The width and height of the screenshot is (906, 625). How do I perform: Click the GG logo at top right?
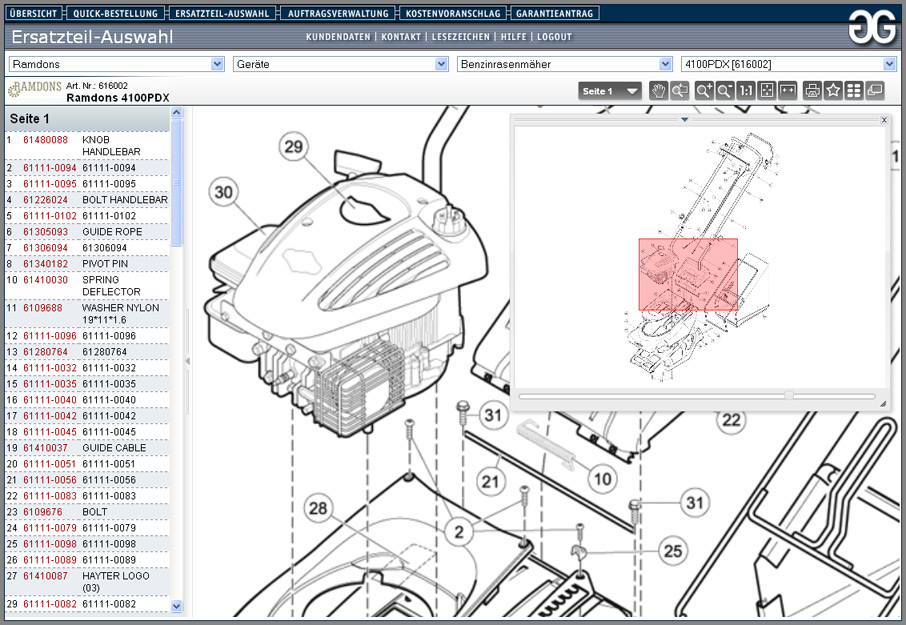tap(871, 27)
